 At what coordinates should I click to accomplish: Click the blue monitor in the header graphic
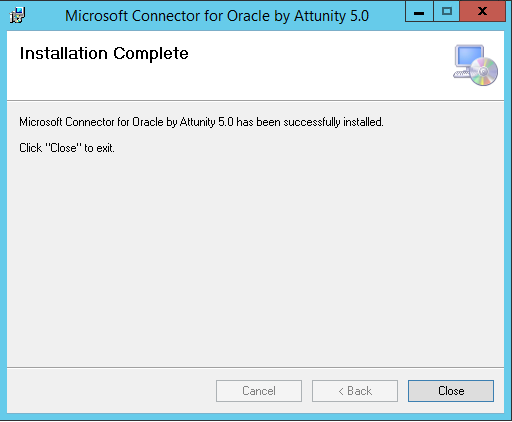(x=470, y=56)
